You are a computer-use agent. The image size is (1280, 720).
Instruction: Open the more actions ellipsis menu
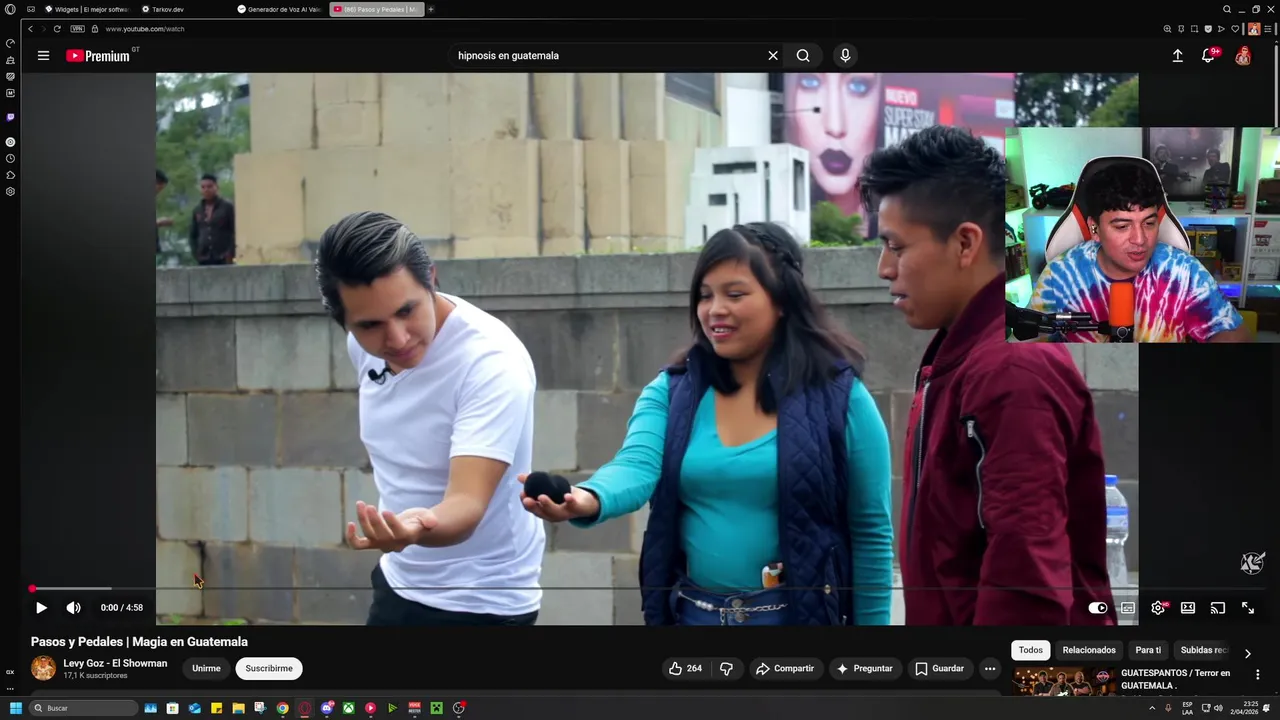[x=990, y=668]
